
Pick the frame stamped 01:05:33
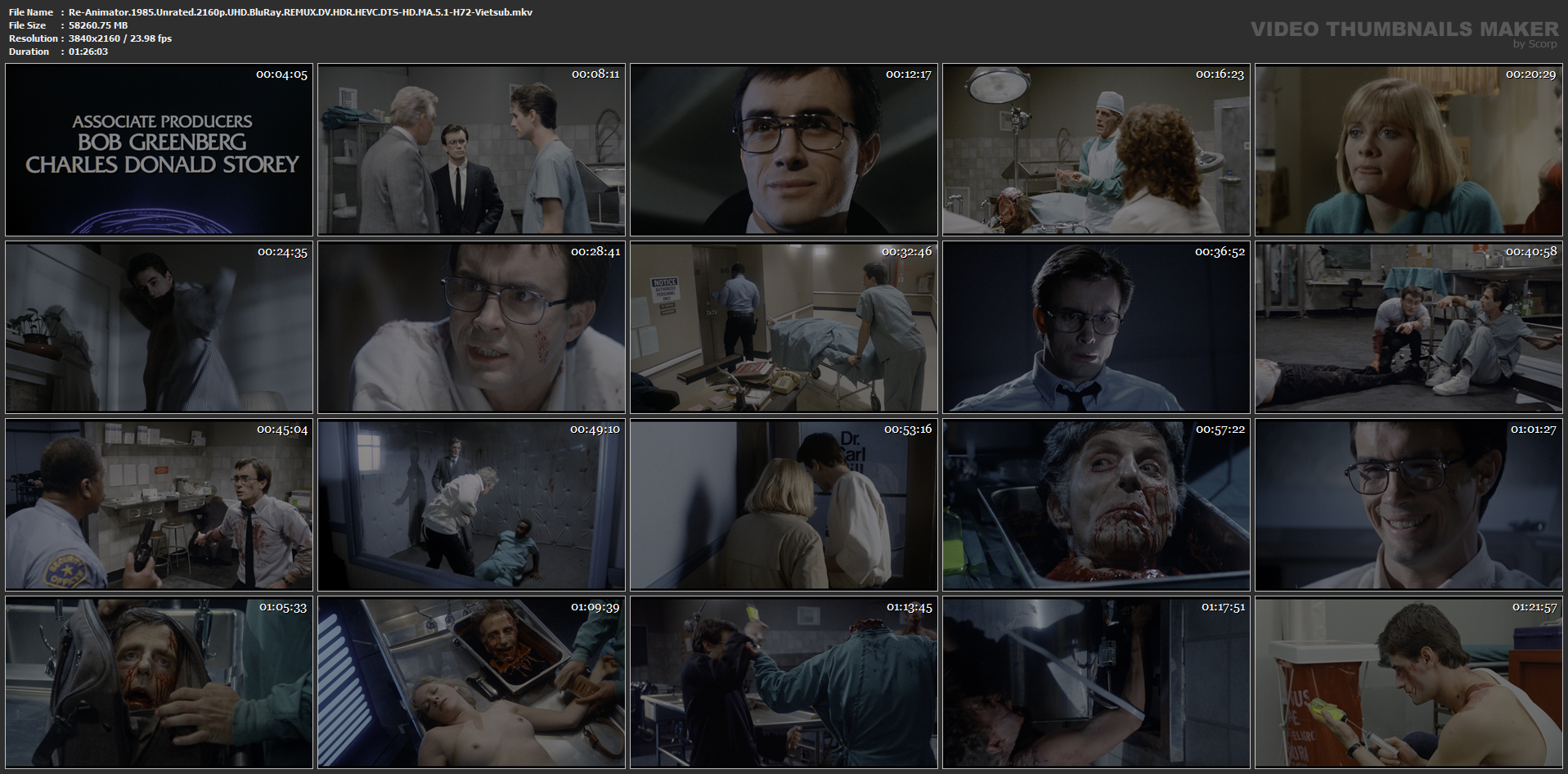pos(159,682)
